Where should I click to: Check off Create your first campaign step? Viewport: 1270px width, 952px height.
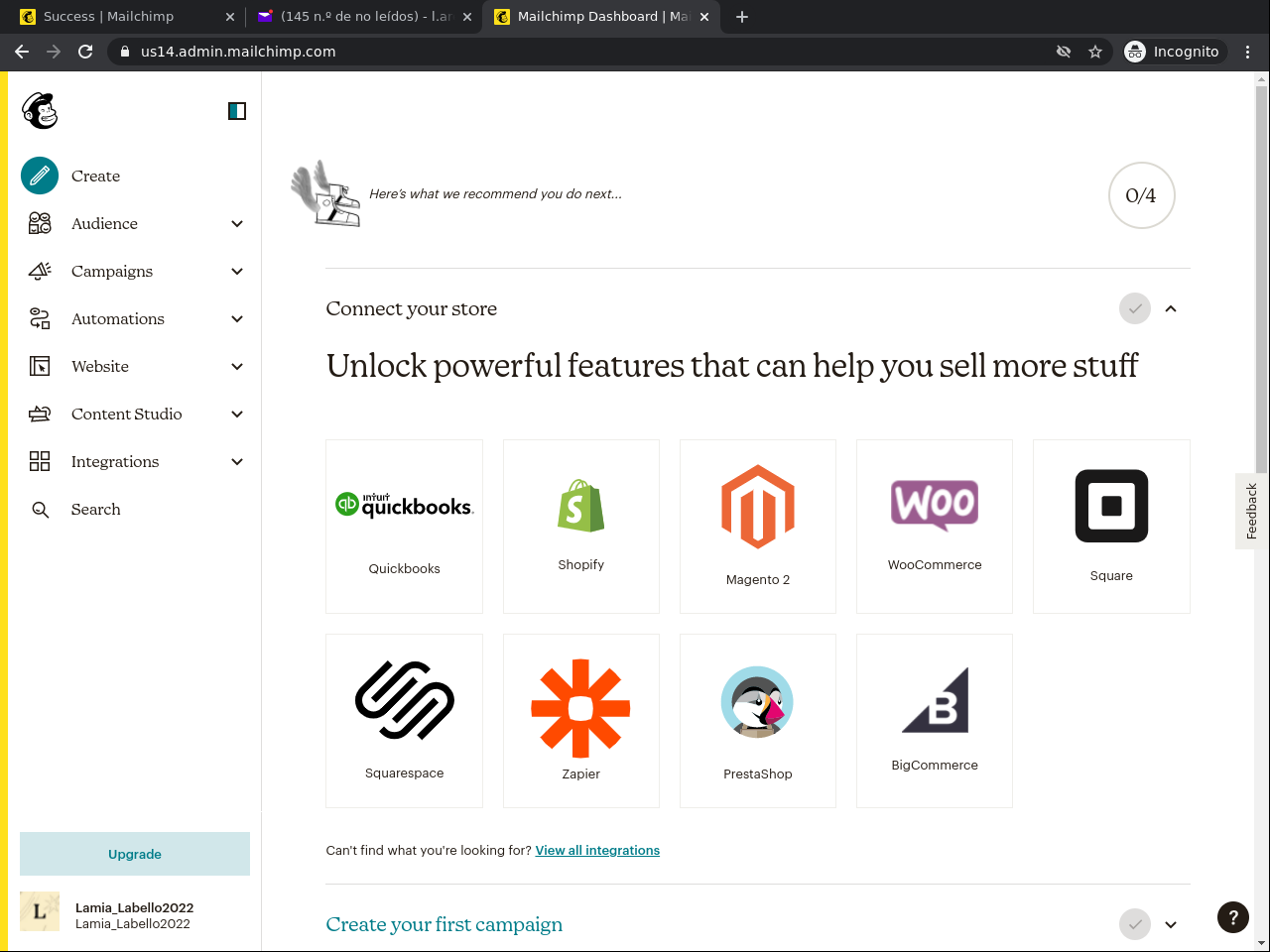[x=1135, y=924]
